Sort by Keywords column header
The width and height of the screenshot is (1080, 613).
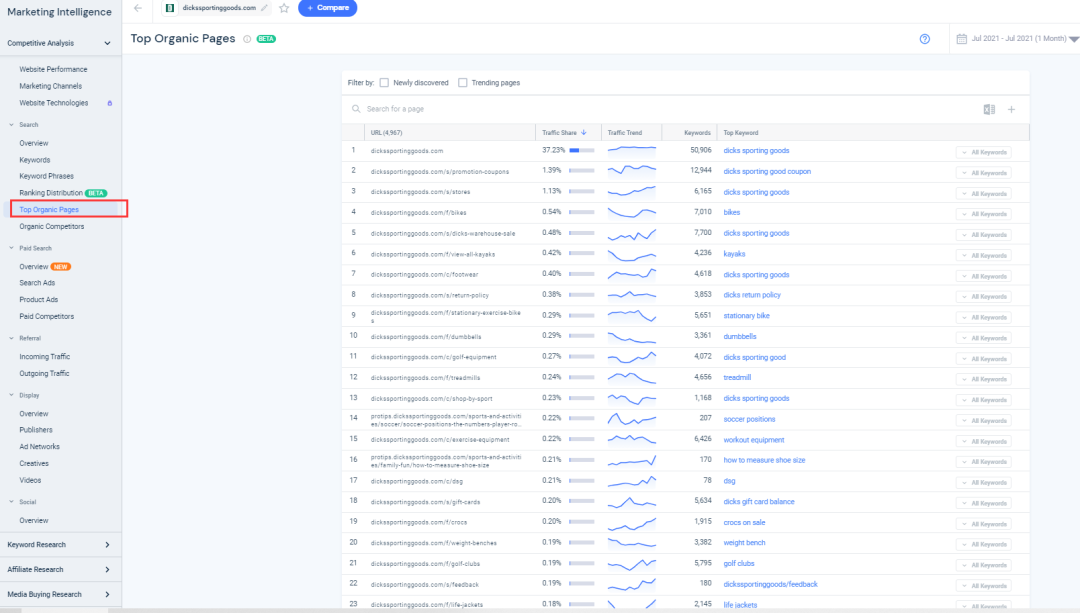pos(697,132)
